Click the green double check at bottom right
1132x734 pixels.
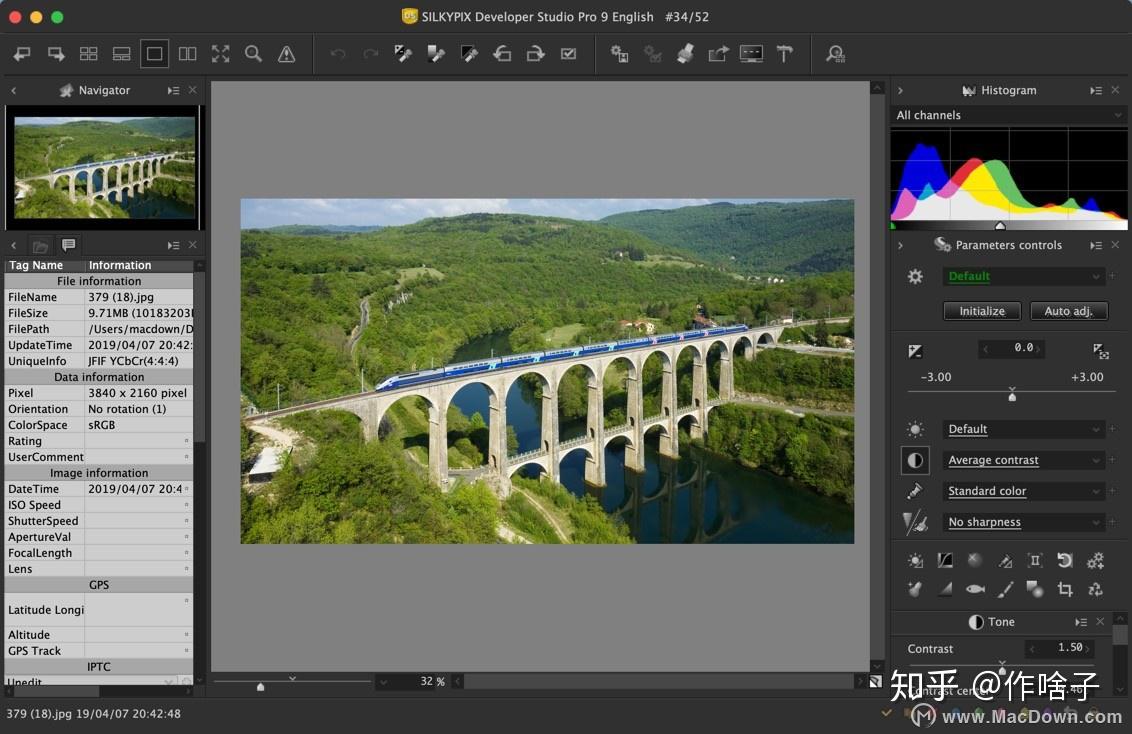point(887,714)
